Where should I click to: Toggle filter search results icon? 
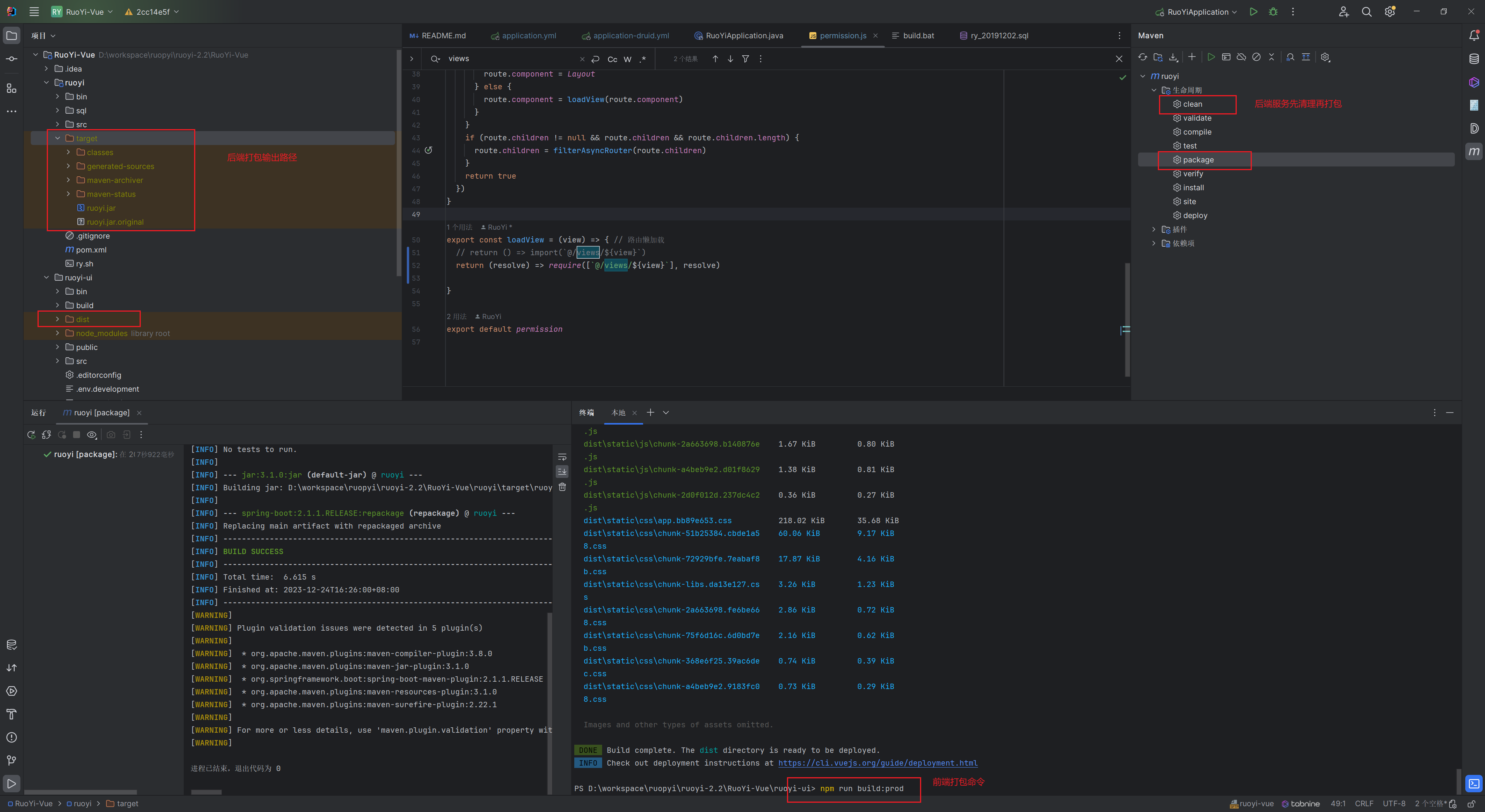pos(745,59)
